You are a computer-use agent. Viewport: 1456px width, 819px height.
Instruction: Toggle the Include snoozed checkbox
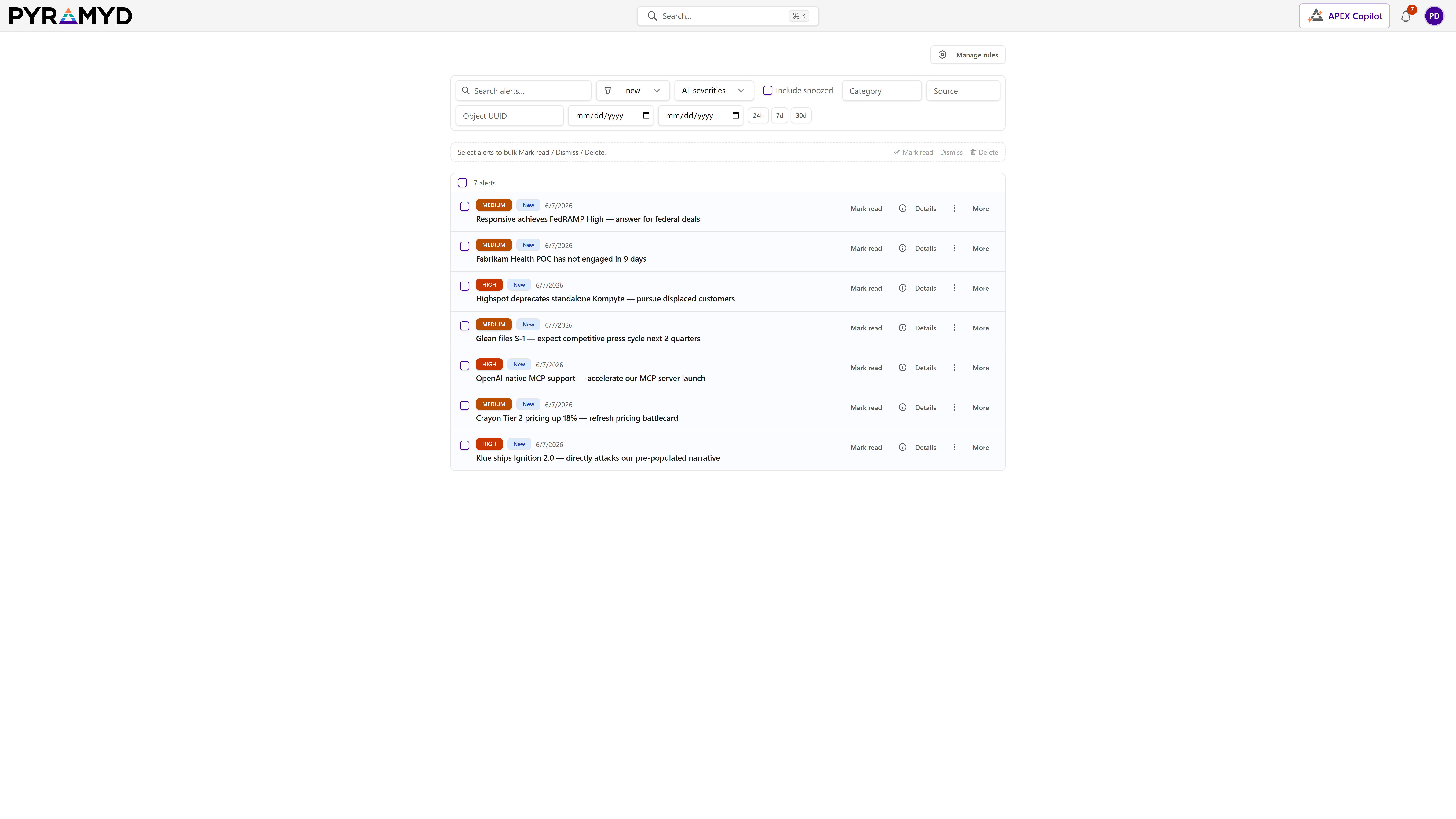pos(768,90)
